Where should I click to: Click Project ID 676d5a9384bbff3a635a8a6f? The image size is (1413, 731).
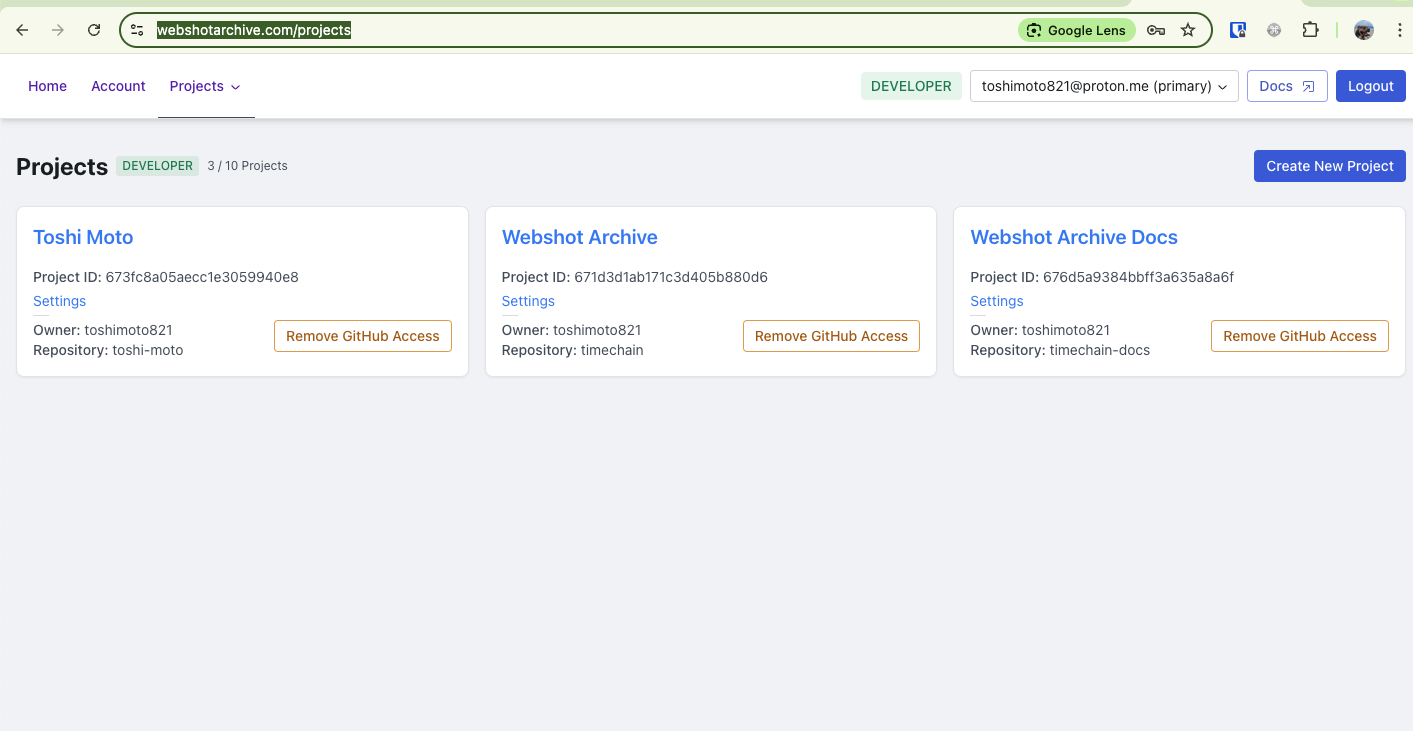1102,277
